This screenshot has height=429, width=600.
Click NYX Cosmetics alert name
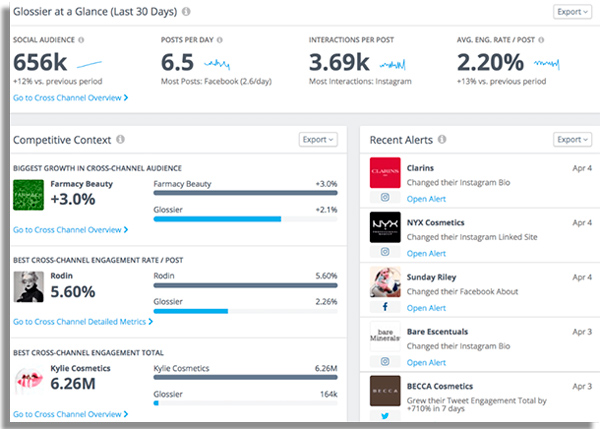click(x=435, y=222)
